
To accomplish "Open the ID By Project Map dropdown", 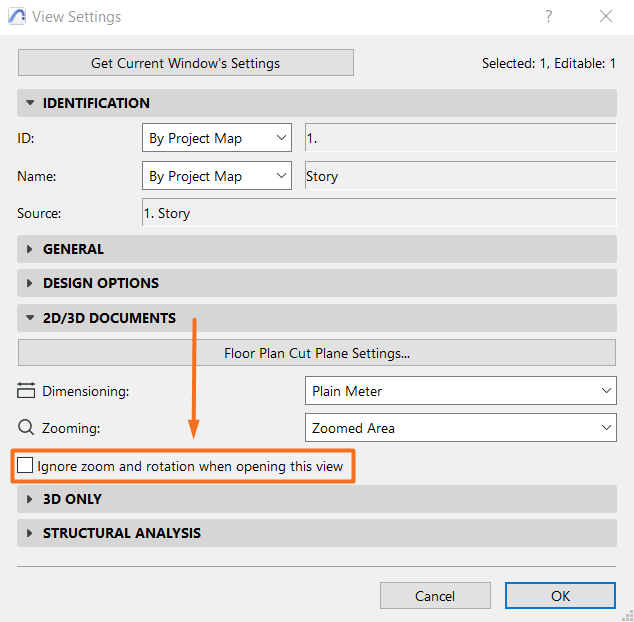I will 217,138.
